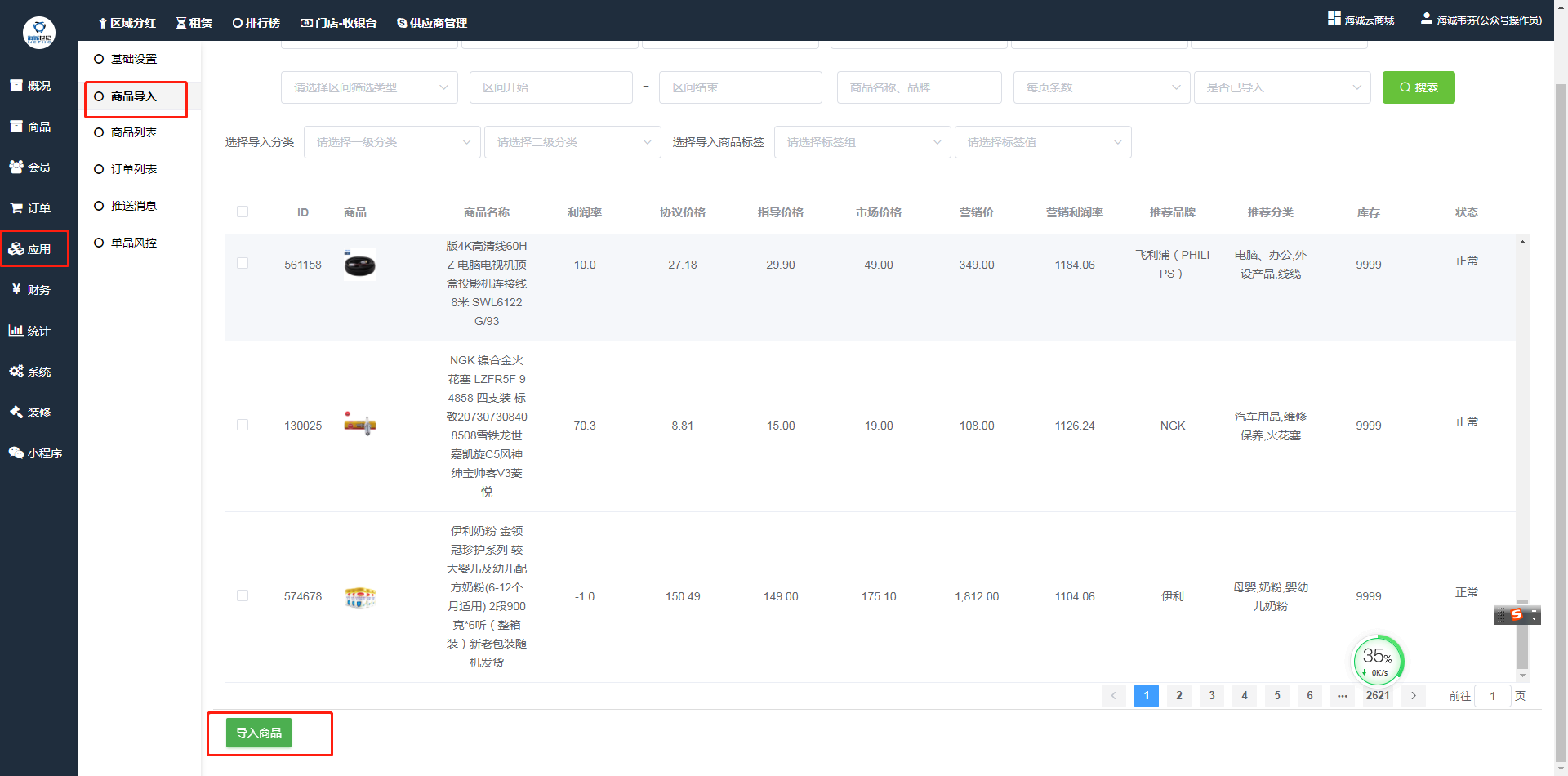Select the checkbox for product 130025
Image resolution: width=1568 pixels, height=776 pixels.
click(x=243, y=425)
